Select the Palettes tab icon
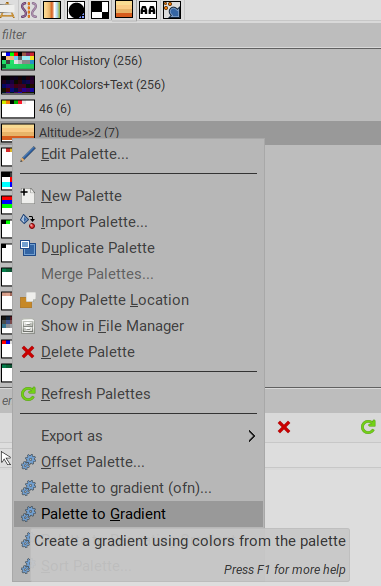Viewport: 381px width, 586px height. (x=124, y=9)
